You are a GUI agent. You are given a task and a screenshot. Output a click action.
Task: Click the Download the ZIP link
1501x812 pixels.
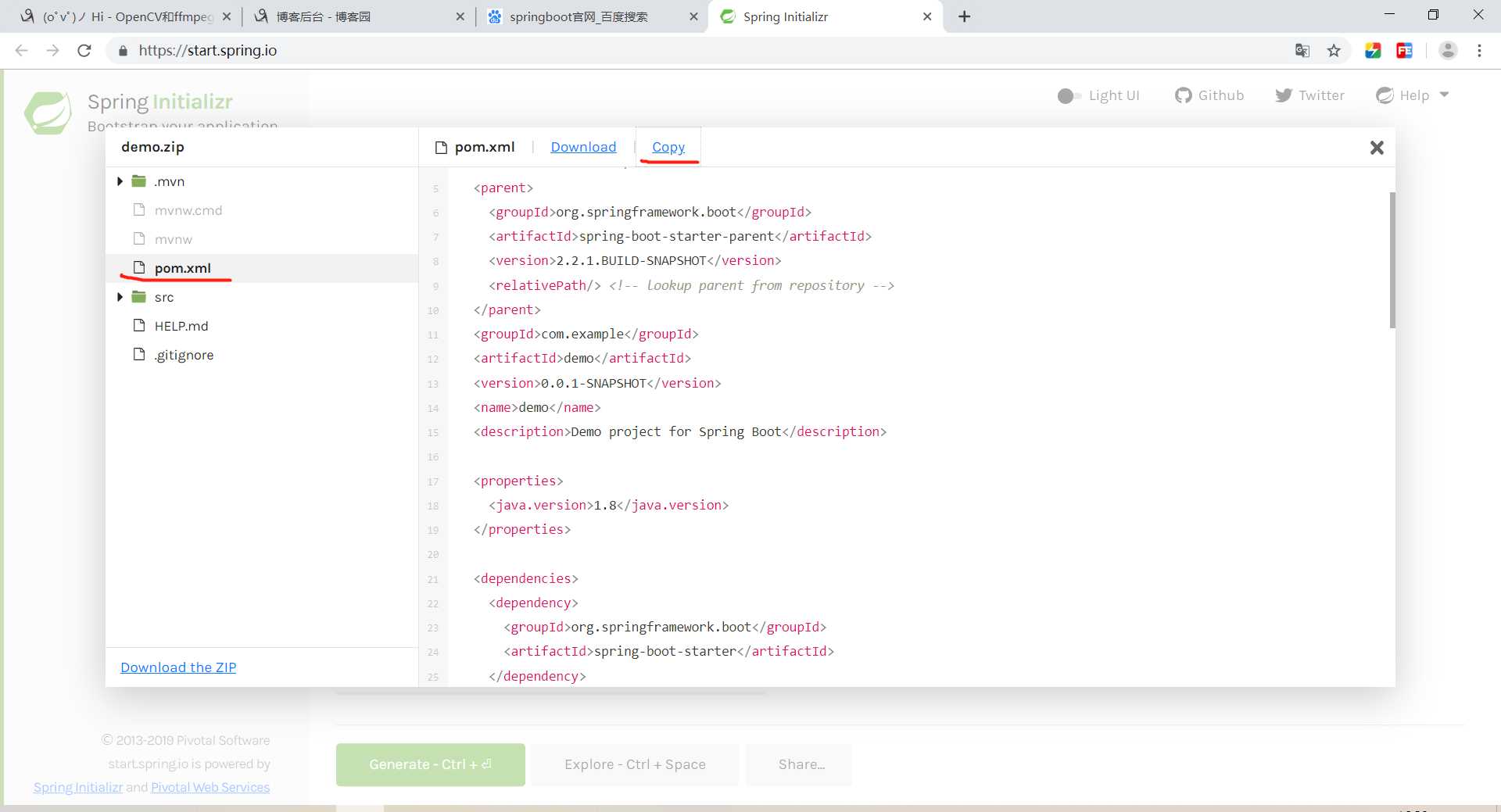pos(178,667)
